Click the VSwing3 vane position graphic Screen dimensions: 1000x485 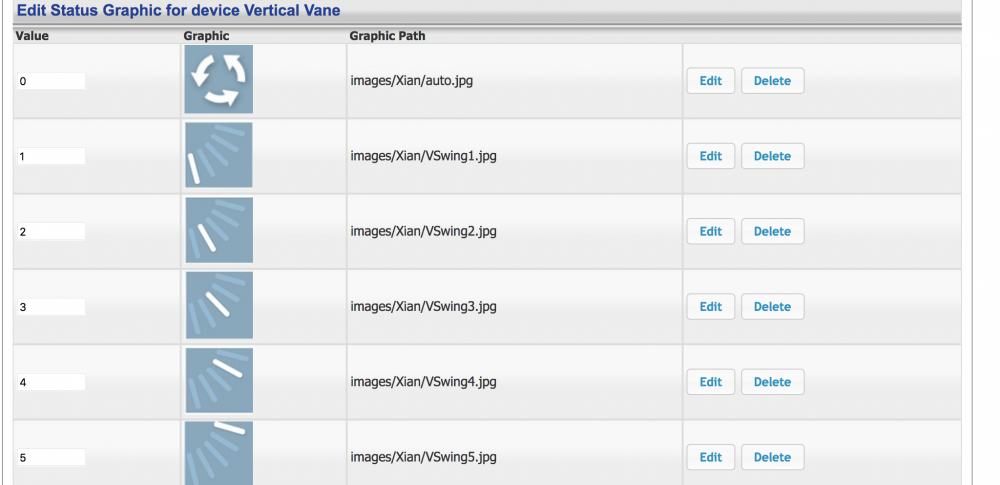[218, 305]
